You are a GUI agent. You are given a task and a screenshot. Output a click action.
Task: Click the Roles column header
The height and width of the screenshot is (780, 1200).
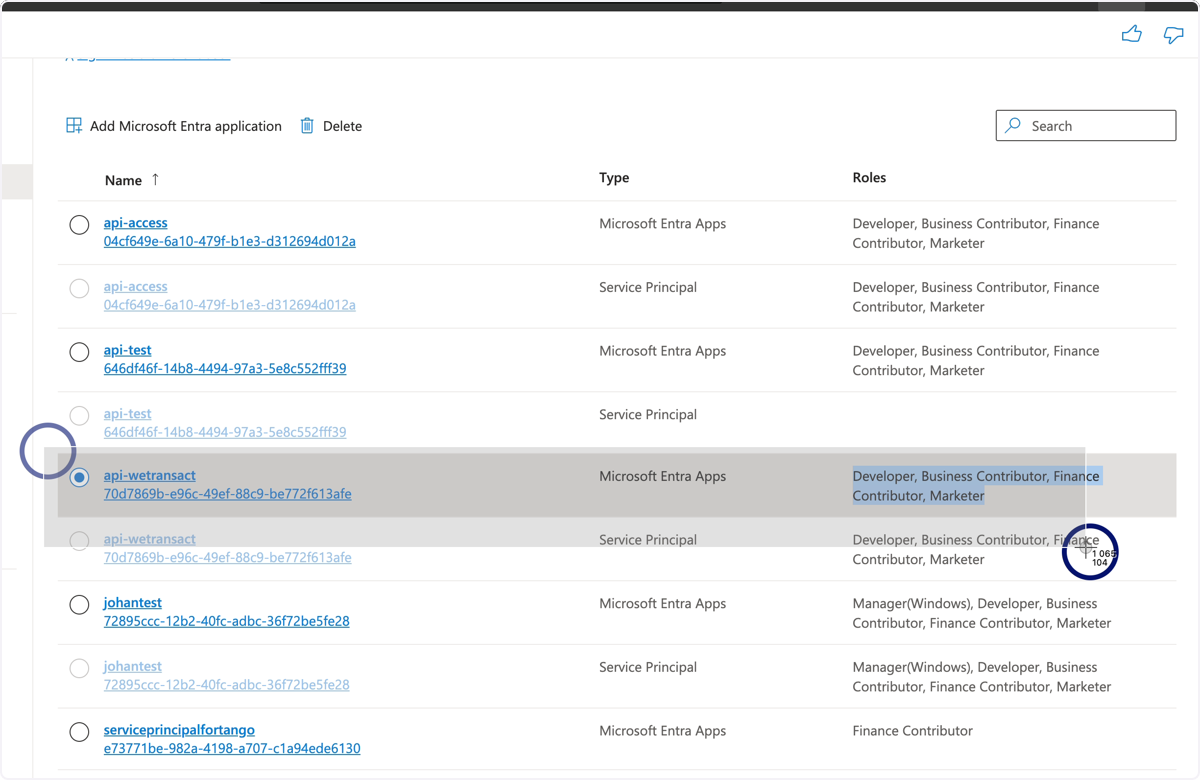click(x=869, y=178)
